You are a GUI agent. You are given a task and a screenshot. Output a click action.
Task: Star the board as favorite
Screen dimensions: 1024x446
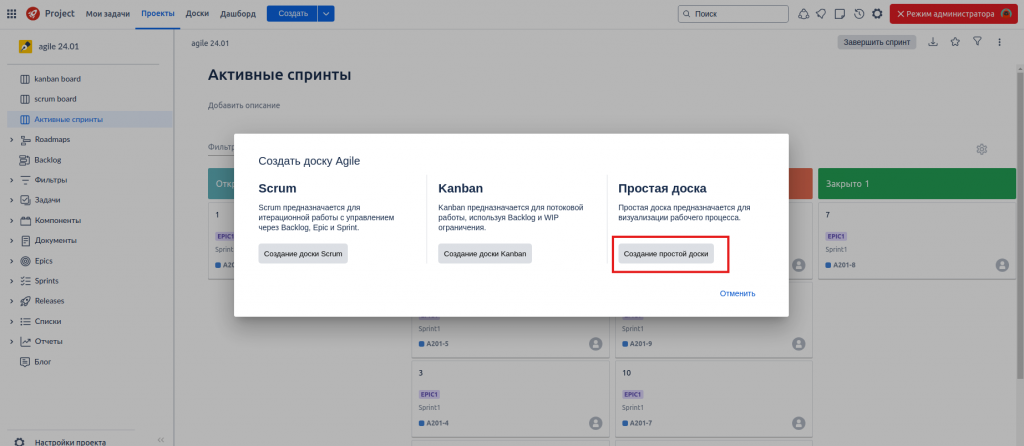955,42
